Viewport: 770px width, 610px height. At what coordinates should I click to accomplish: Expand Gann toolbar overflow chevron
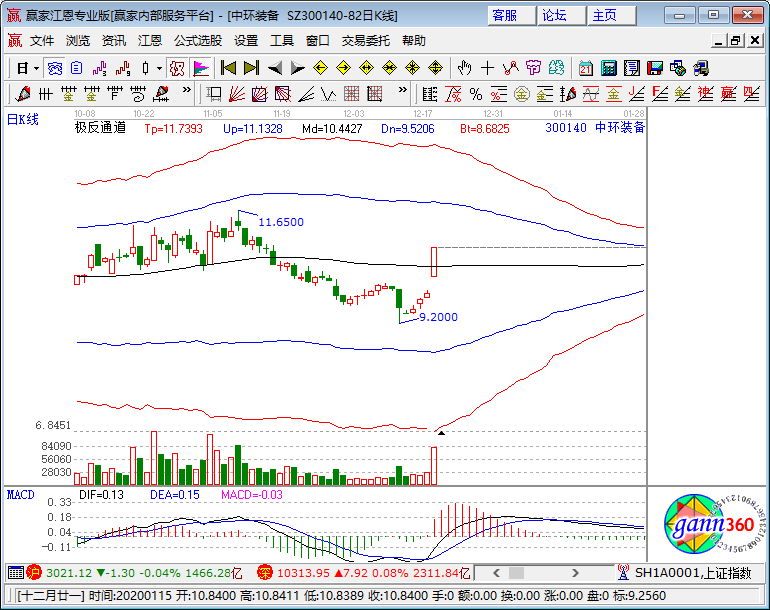pyautogui.click(x=403, y=90)
